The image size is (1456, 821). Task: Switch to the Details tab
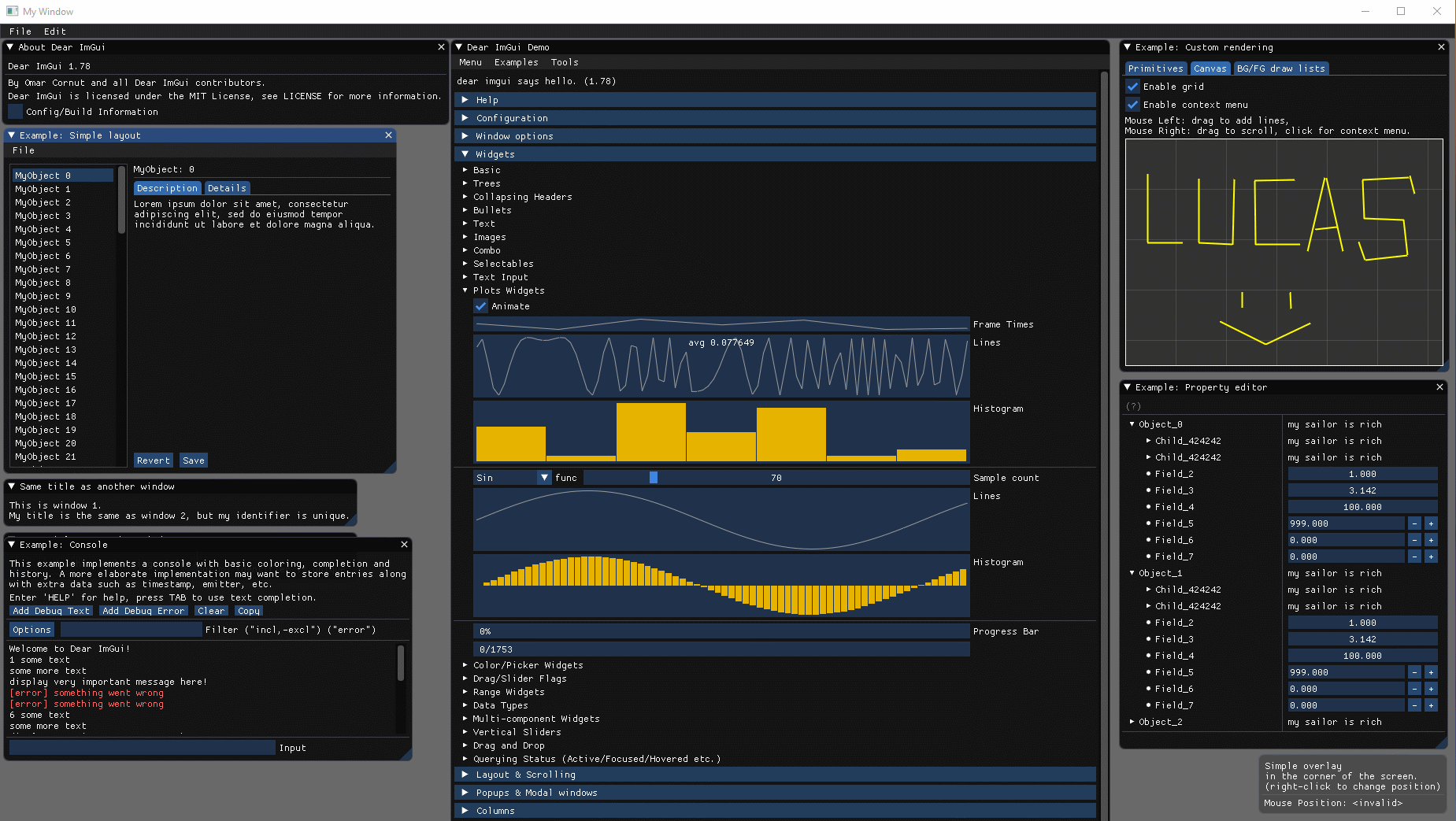point(227,188)
